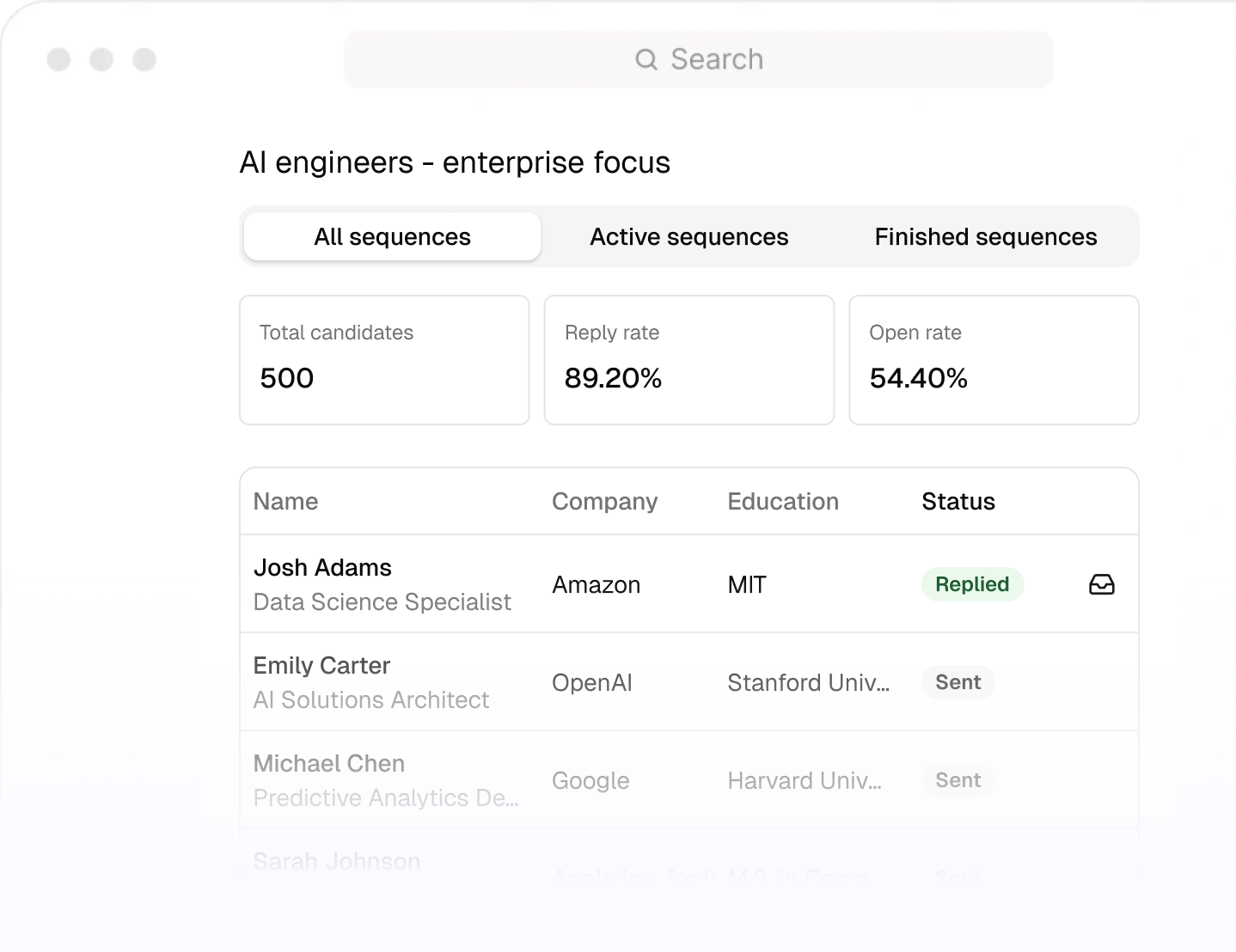Sort by the Name column header
The width and height of the screenshot is (1236, 952).
(x=285, y=502)
